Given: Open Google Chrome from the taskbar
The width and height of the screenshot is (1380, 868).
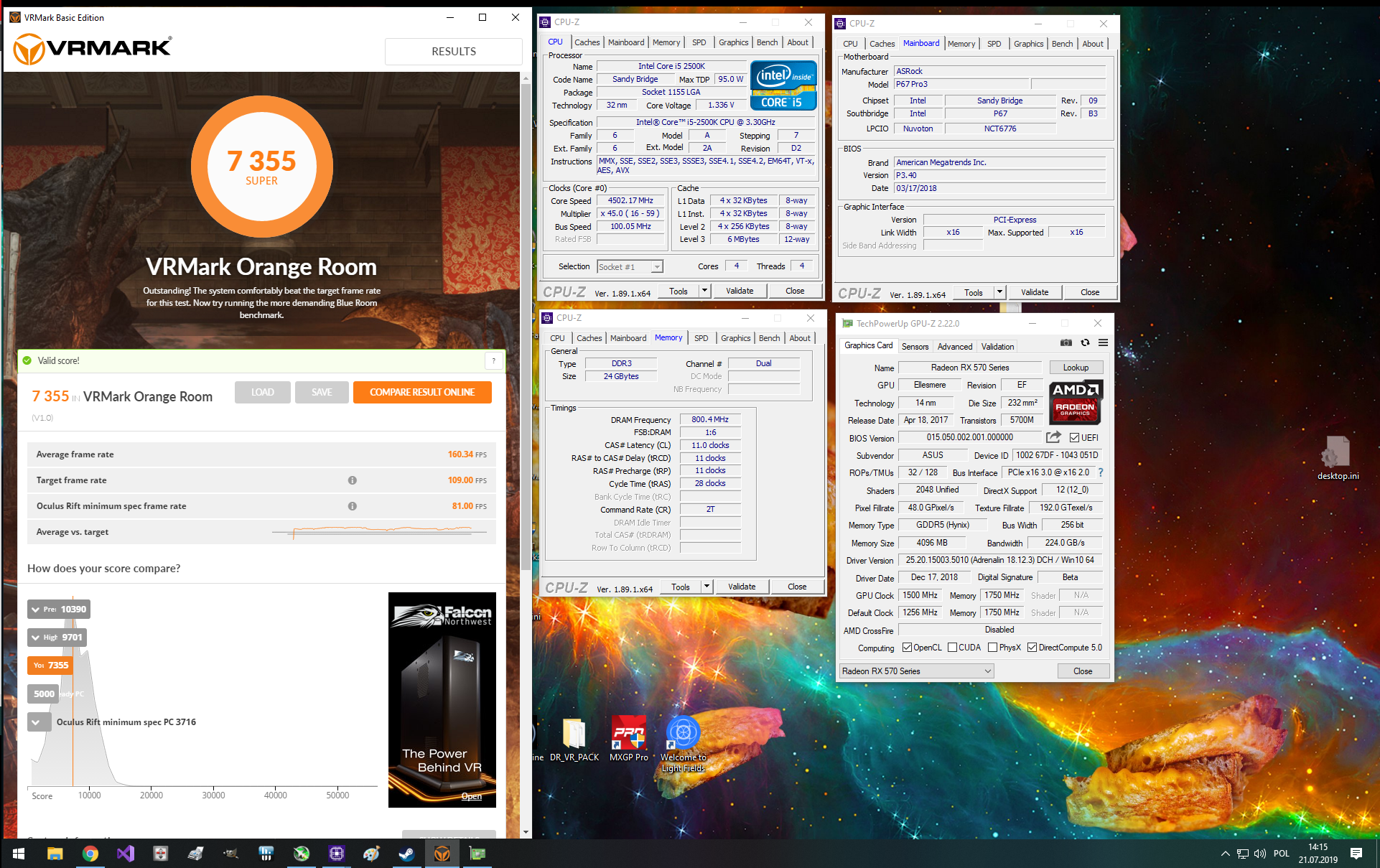Looking at the screenshot, I should point(90,854).
